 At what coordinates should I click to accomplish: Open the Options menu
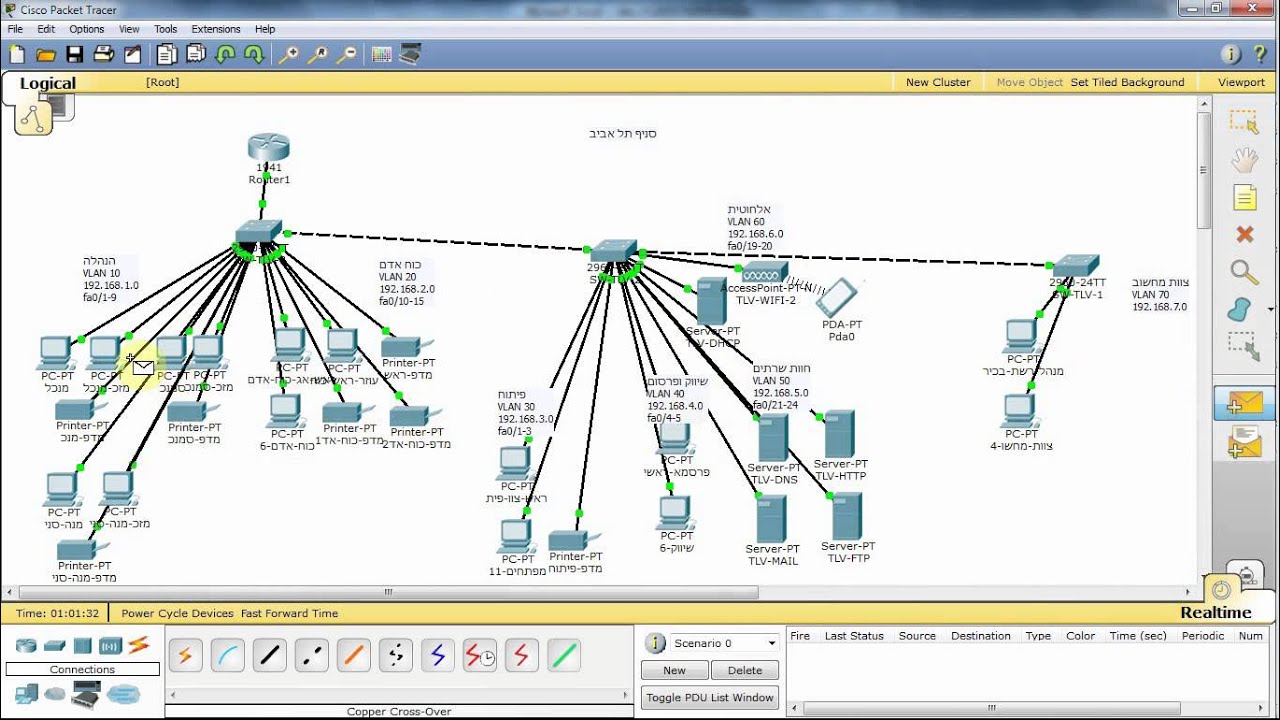pos(87,29)
